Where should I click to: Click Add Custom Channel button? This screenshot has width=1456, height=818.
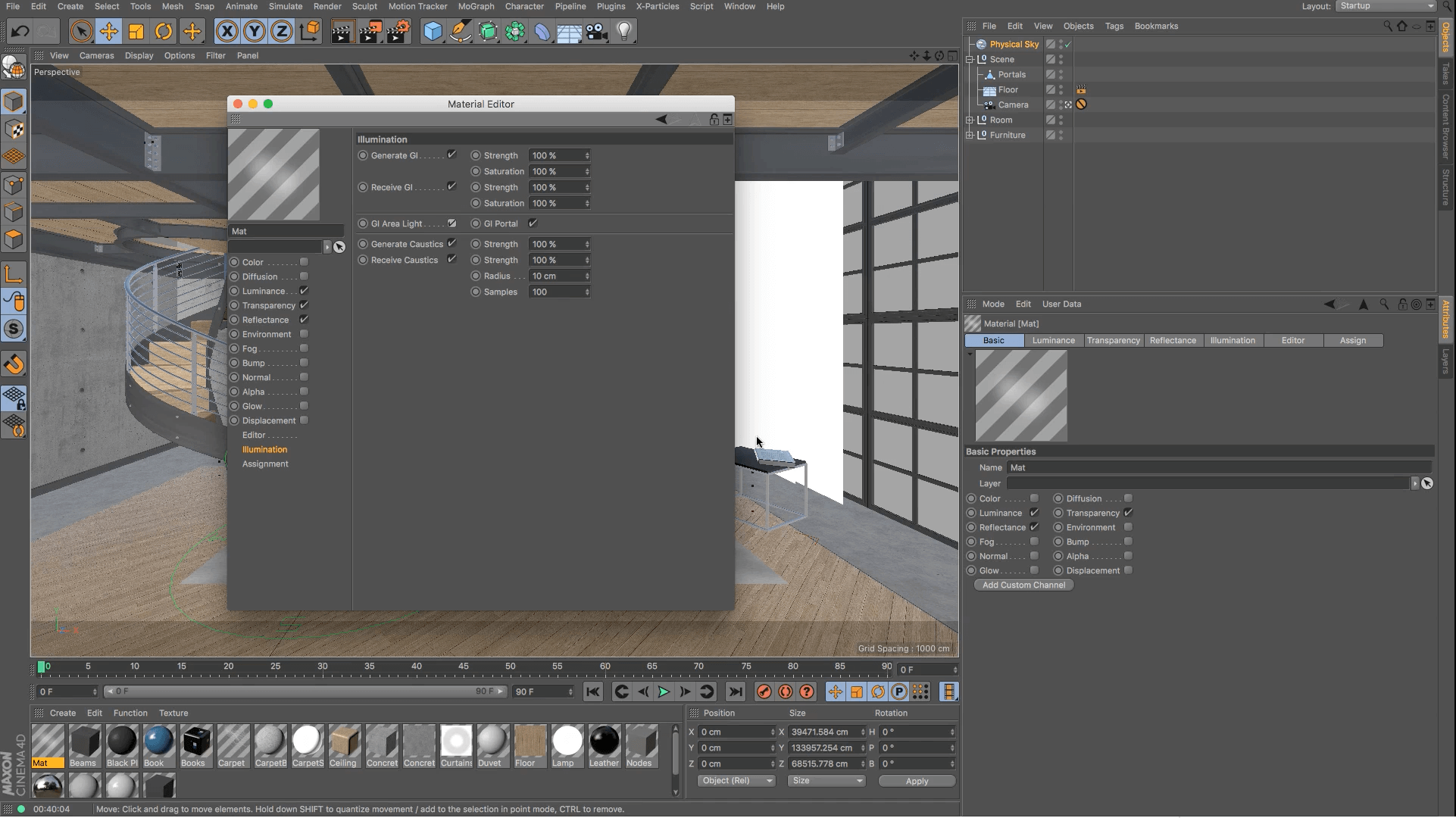(1023, 585)
